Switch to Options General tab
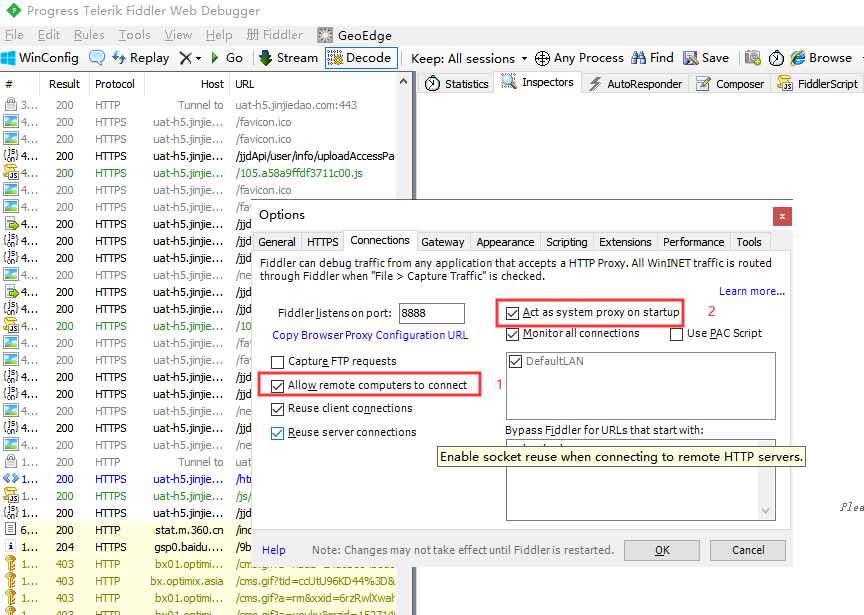864x615 pixels. [x=277, y=242]
